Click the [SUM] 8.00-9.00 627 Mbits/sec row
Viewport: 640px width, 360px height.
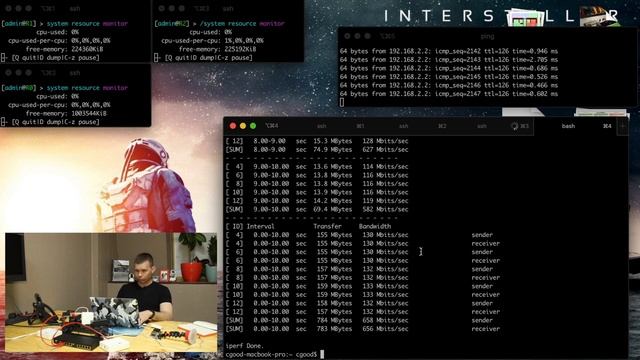tap(317, 150)
